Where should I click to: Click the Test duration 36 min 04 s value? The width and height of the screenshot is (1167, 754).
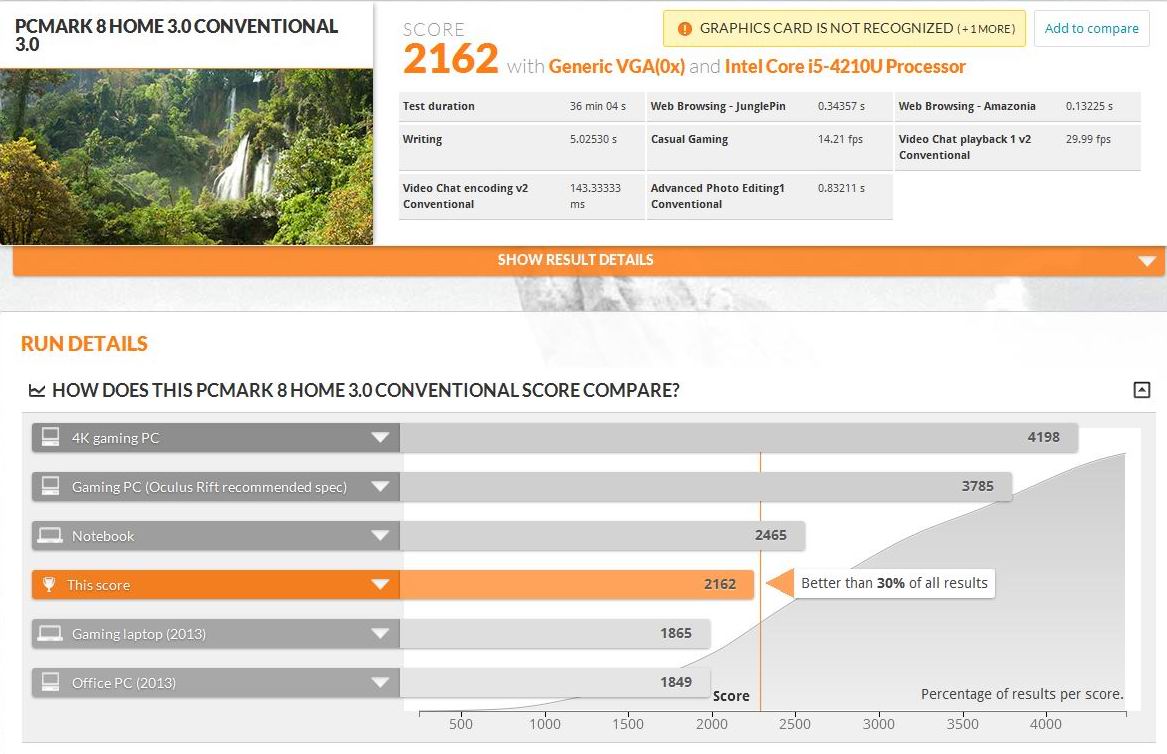[x=598, y=106]
